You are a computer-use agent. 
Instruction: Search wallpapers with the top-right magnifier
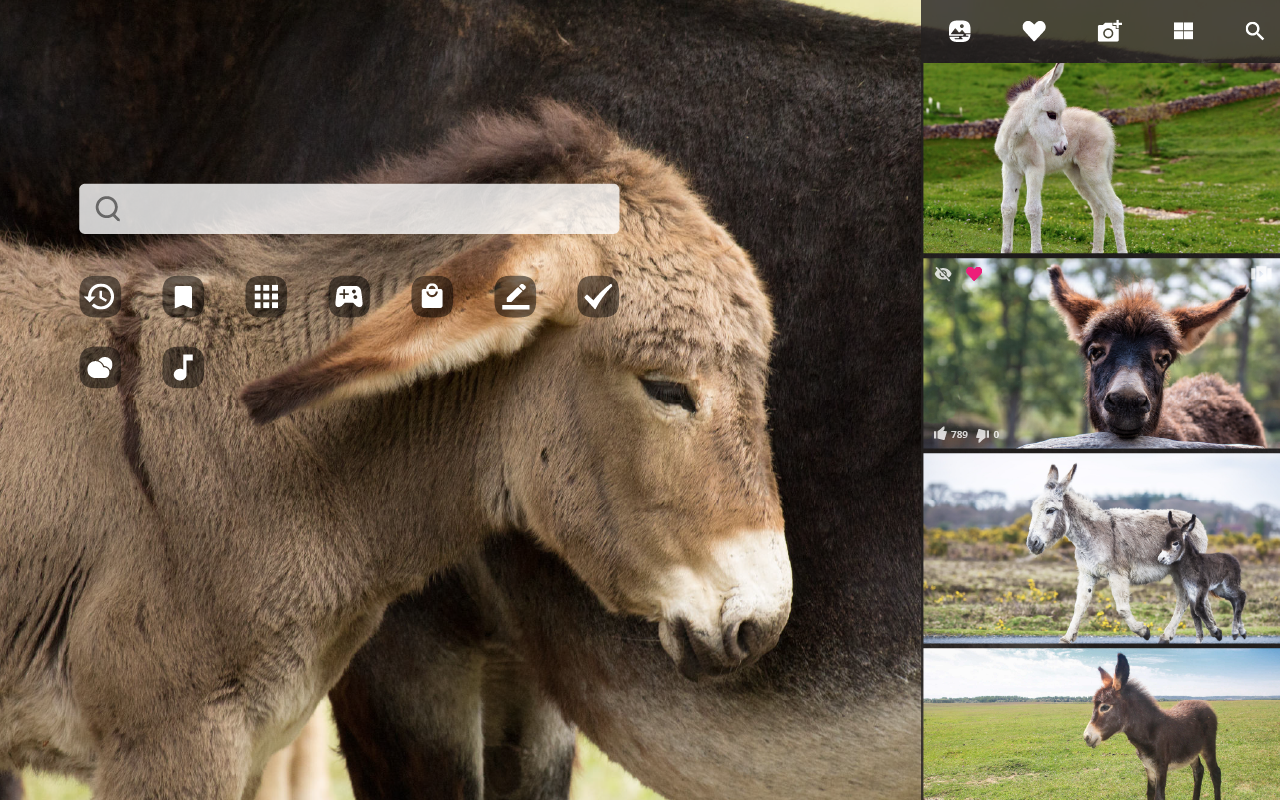(1255, 31)
